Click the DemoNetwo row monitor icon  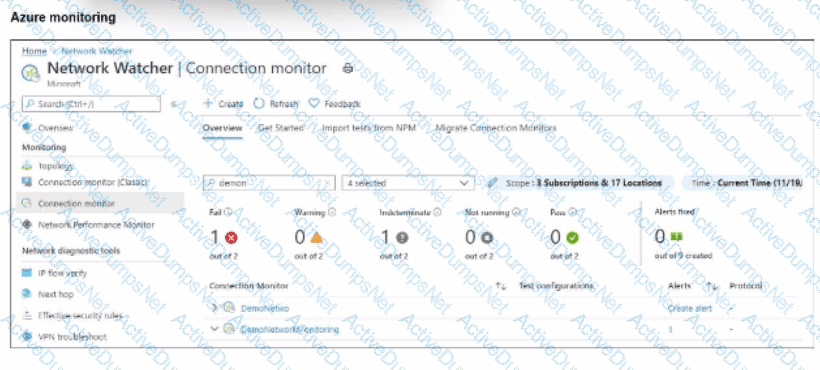pos(229,308)
